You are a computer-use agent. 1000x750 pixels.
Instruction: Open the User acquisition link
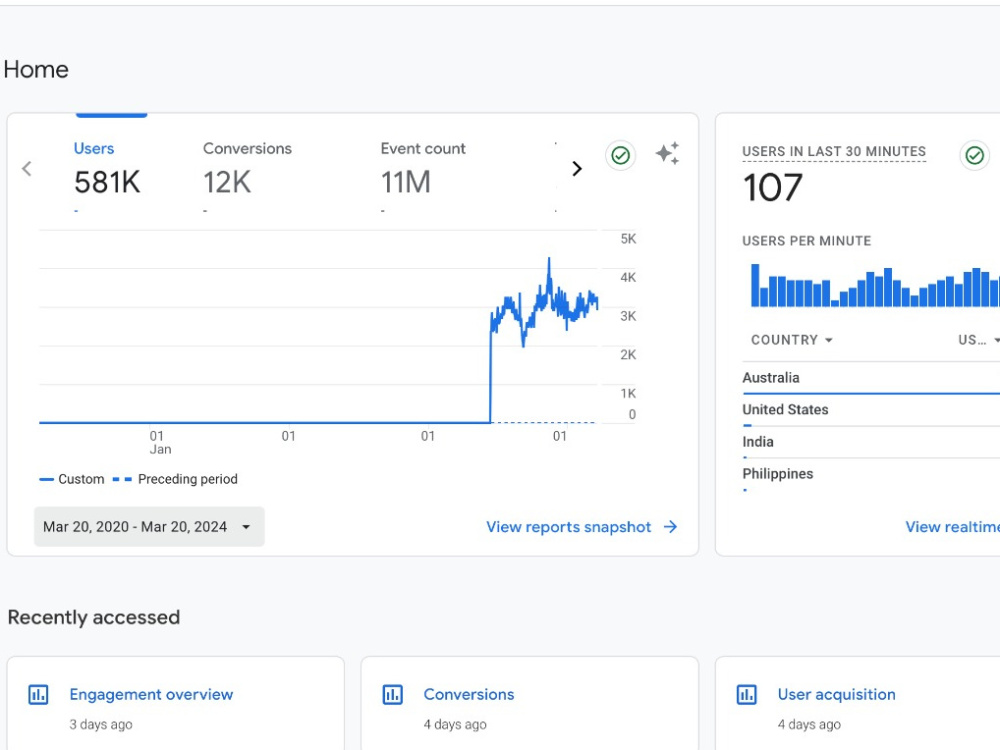click(x=836, y=695)
